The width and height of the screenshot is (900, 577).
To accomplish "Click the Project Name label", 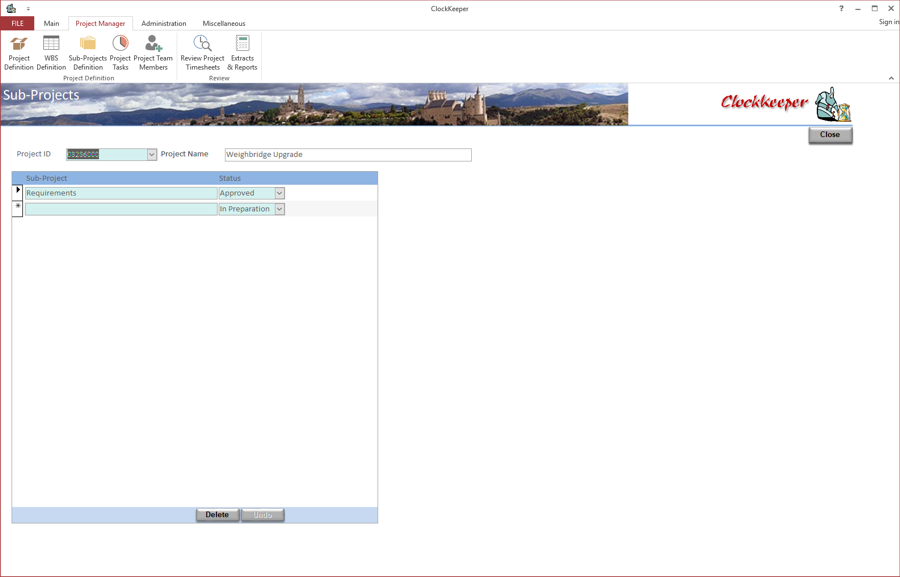I will pyautogui.click(x=184, y=154).
